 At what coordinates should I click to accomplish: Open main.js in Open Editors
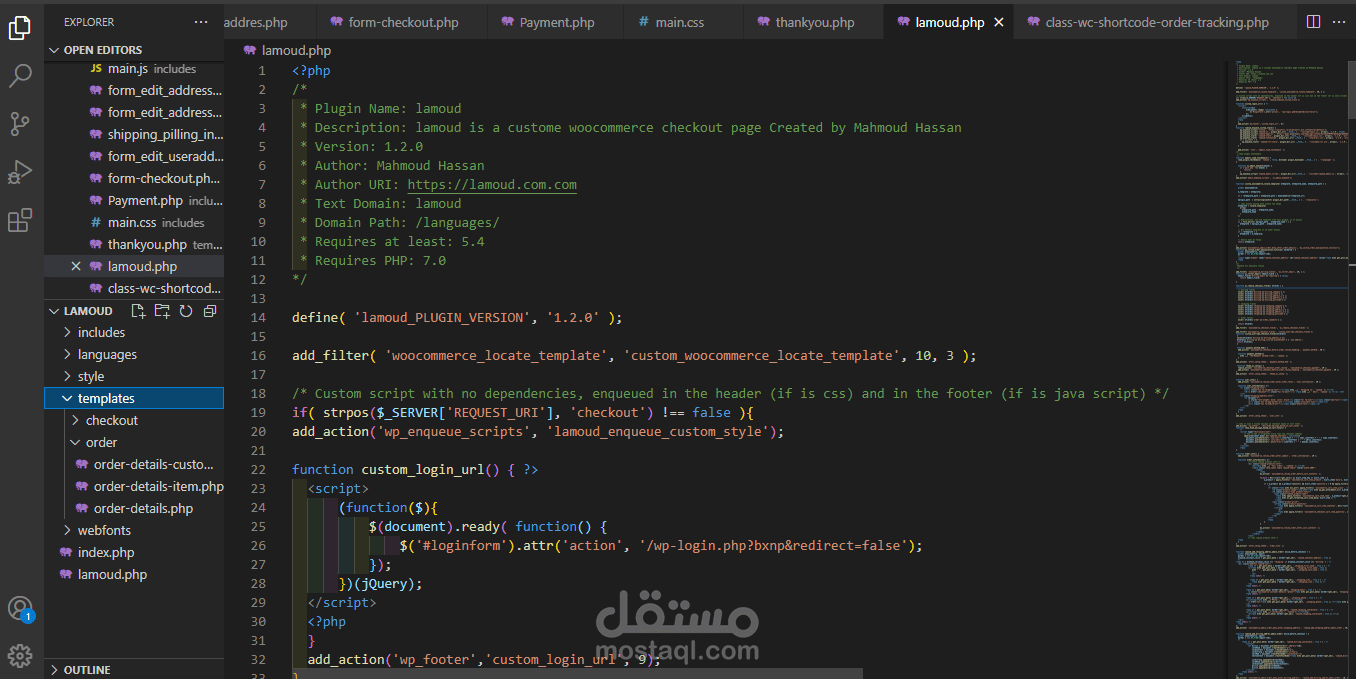[x=134, y=69]
